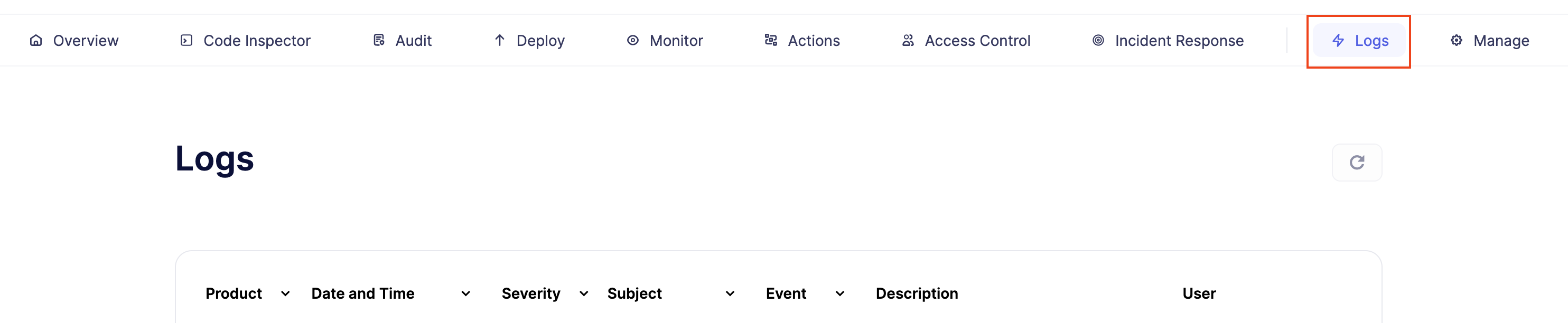
Task: Open the Subject column chevron
Action: point(730,294)
